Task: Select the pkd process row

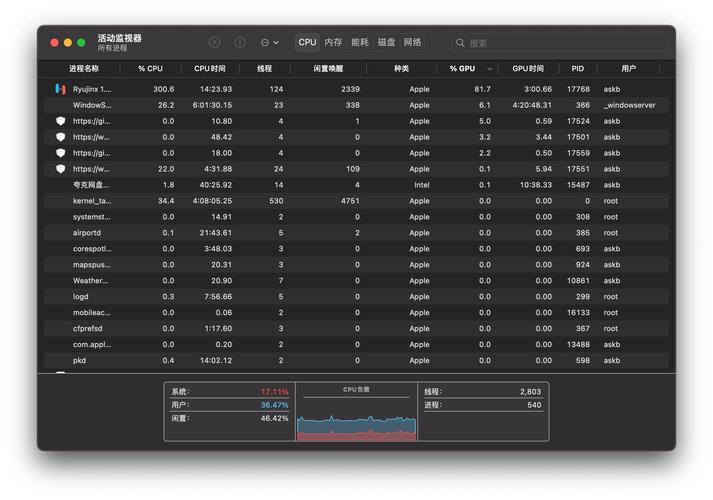Action: (356, 360)
